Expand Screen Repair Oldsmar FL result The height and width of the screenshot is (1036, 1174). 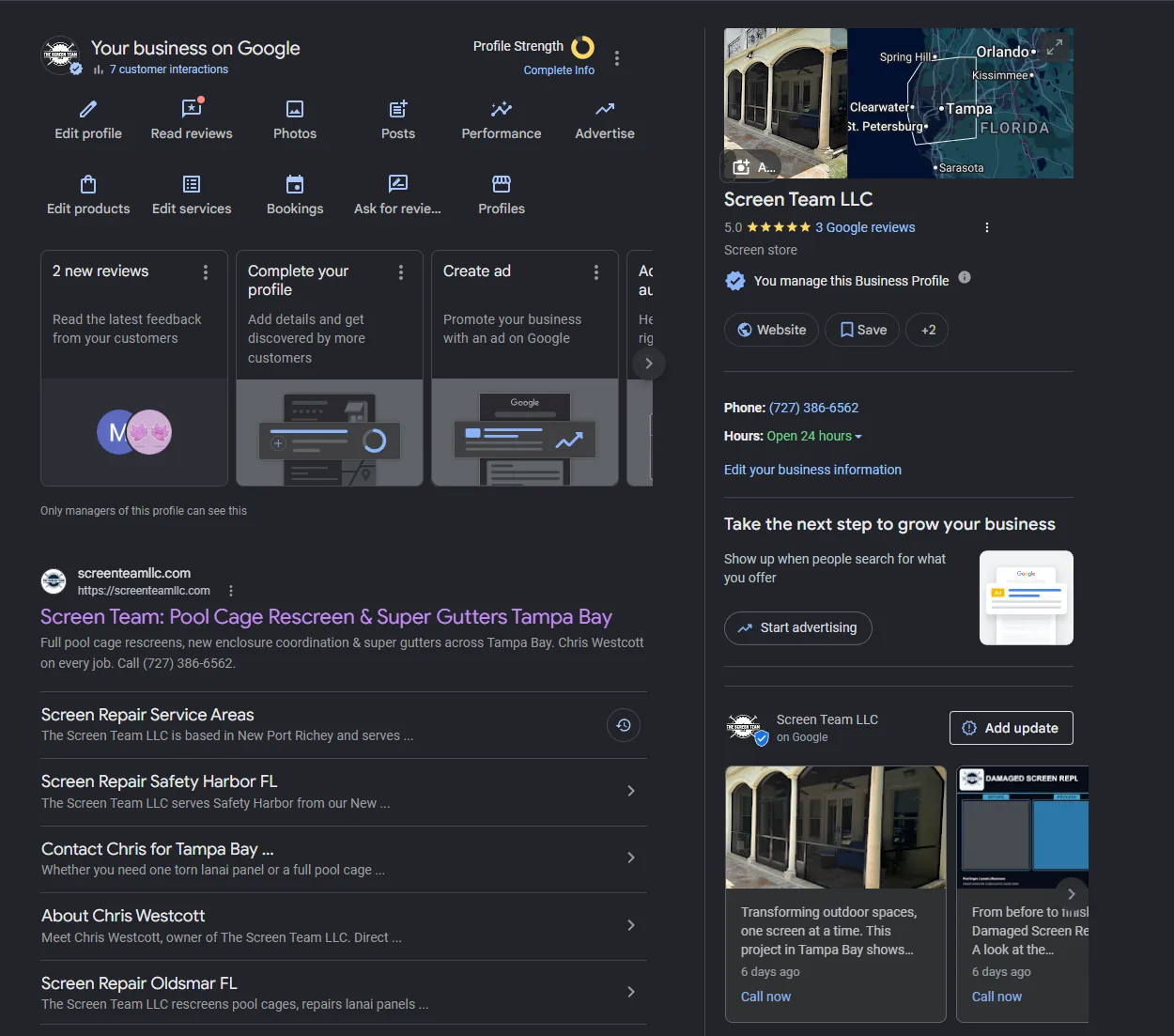tap(631, 992)
